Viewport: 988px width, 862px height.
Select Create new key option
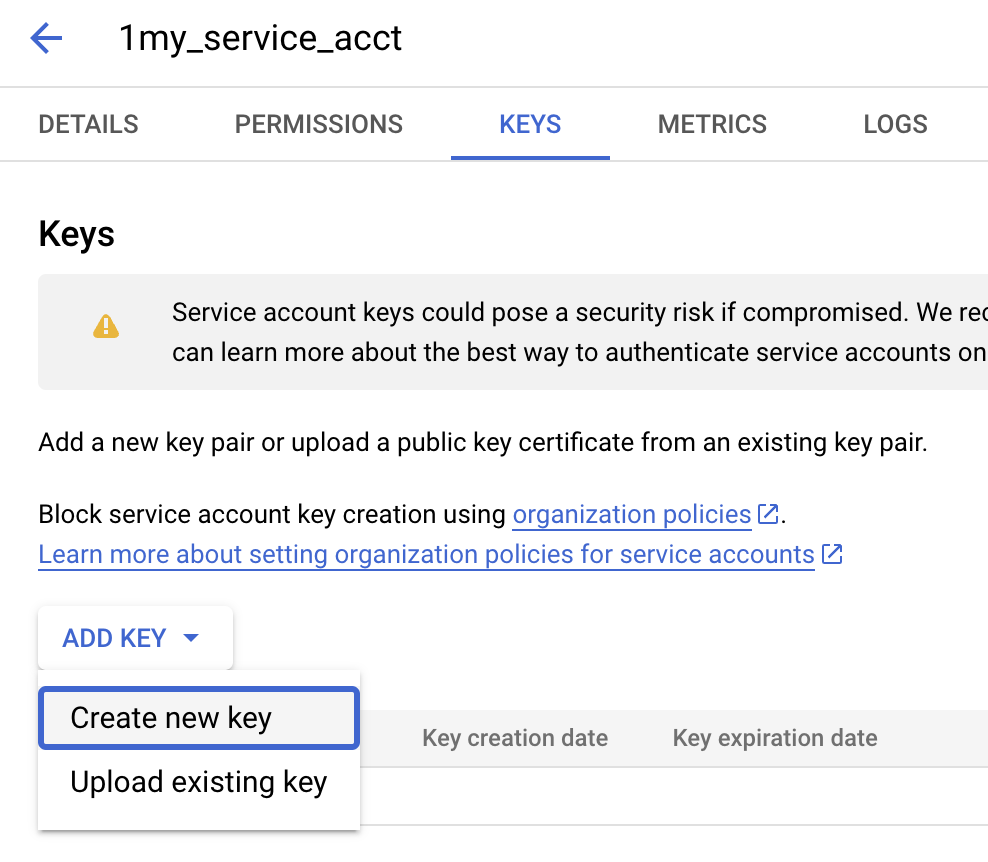(199, 718)
